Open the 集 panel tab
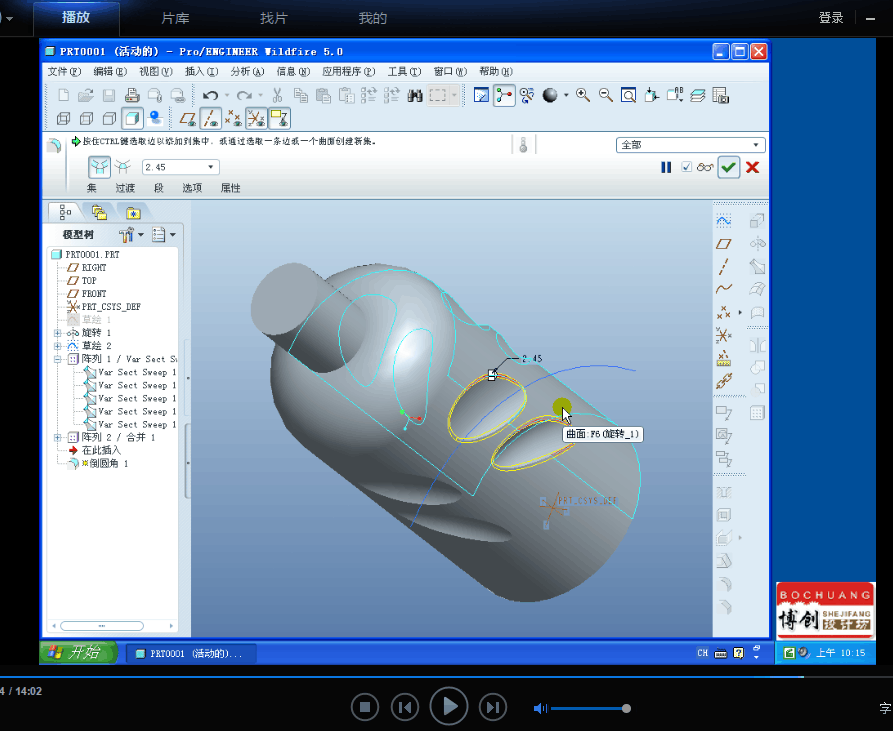 pos(91,188)
